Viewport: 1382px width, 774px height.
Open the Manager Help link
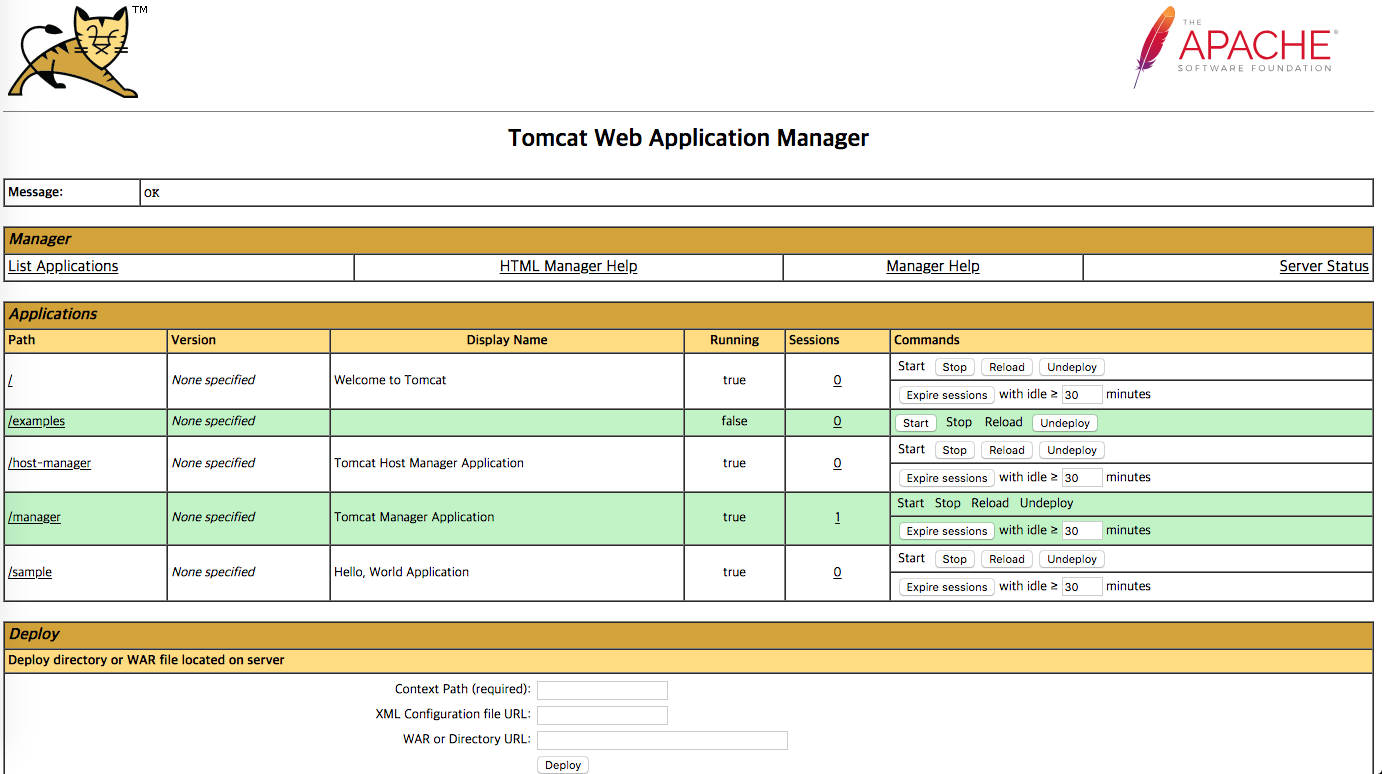pos(933,266)
